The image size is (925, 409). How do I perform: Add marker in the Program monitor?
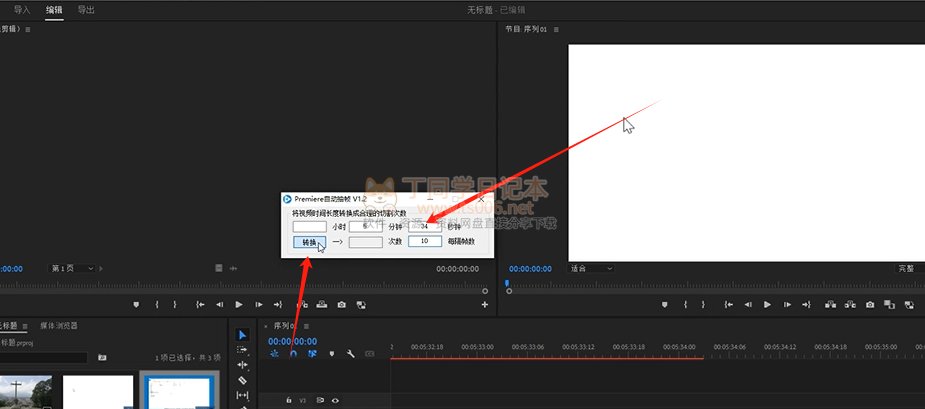tap(665, 304)
